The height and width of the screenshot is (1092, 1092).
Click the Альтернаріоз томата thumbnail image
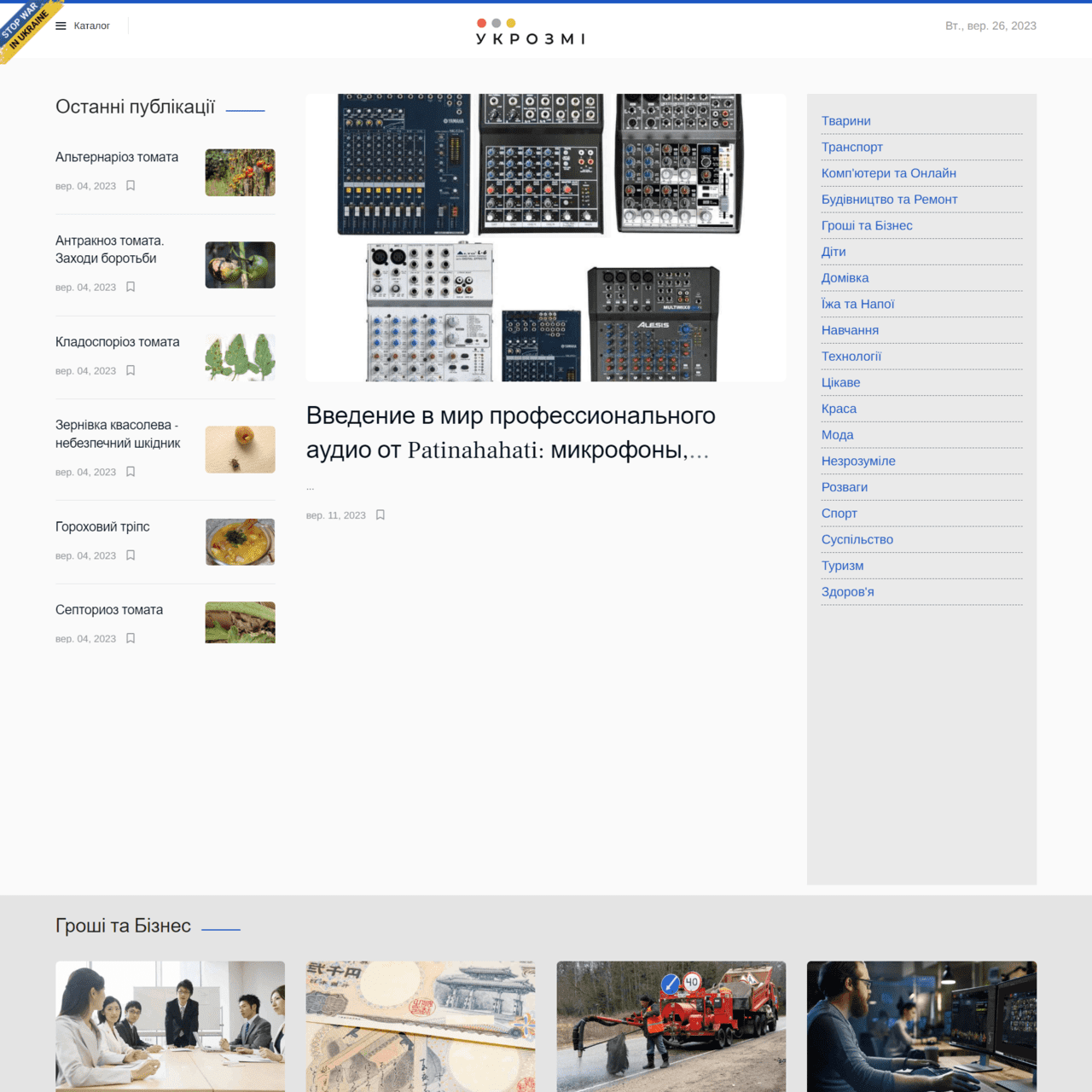coord(241,172)
